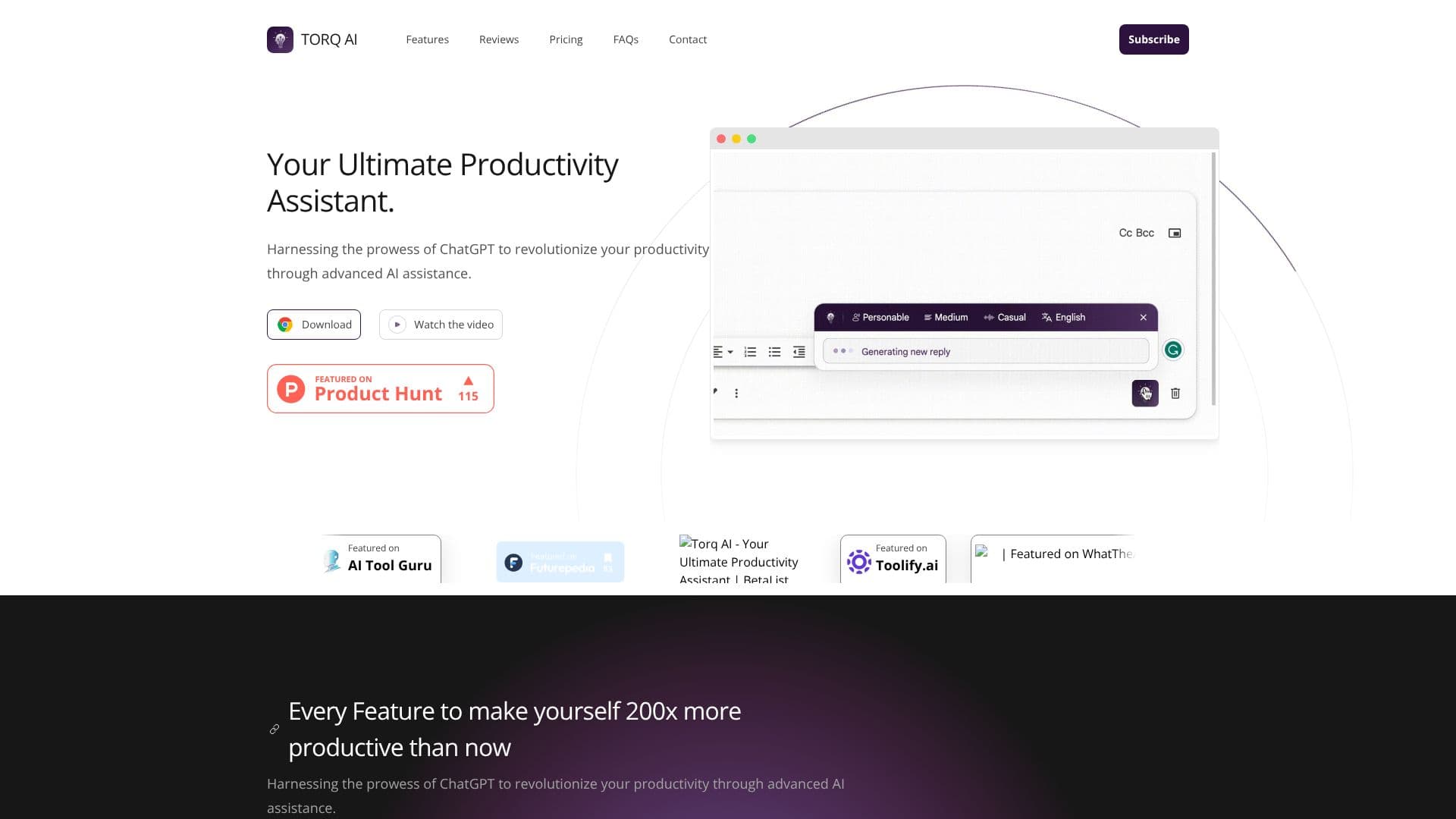1456x819 pixels.
Task: Click the Download button with Chrome icon
Action: (x=314, y=325)
